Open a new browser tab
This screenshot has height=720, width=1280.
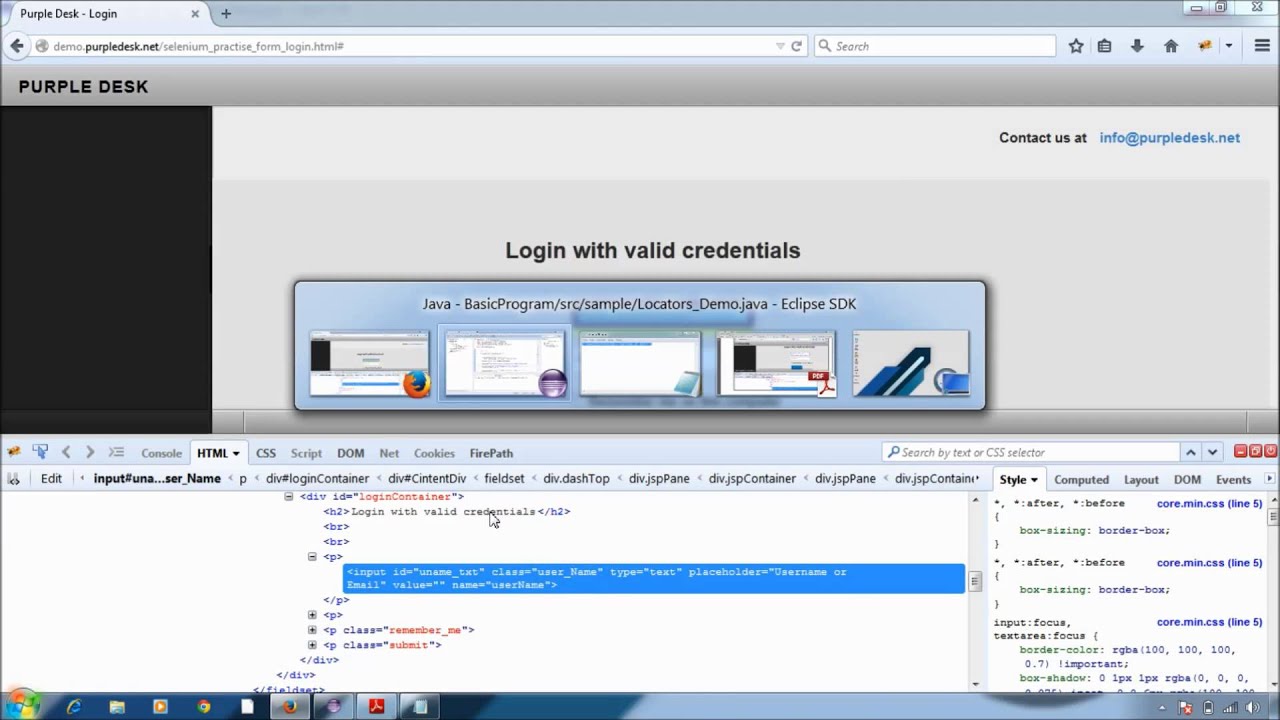click(226, 14)
